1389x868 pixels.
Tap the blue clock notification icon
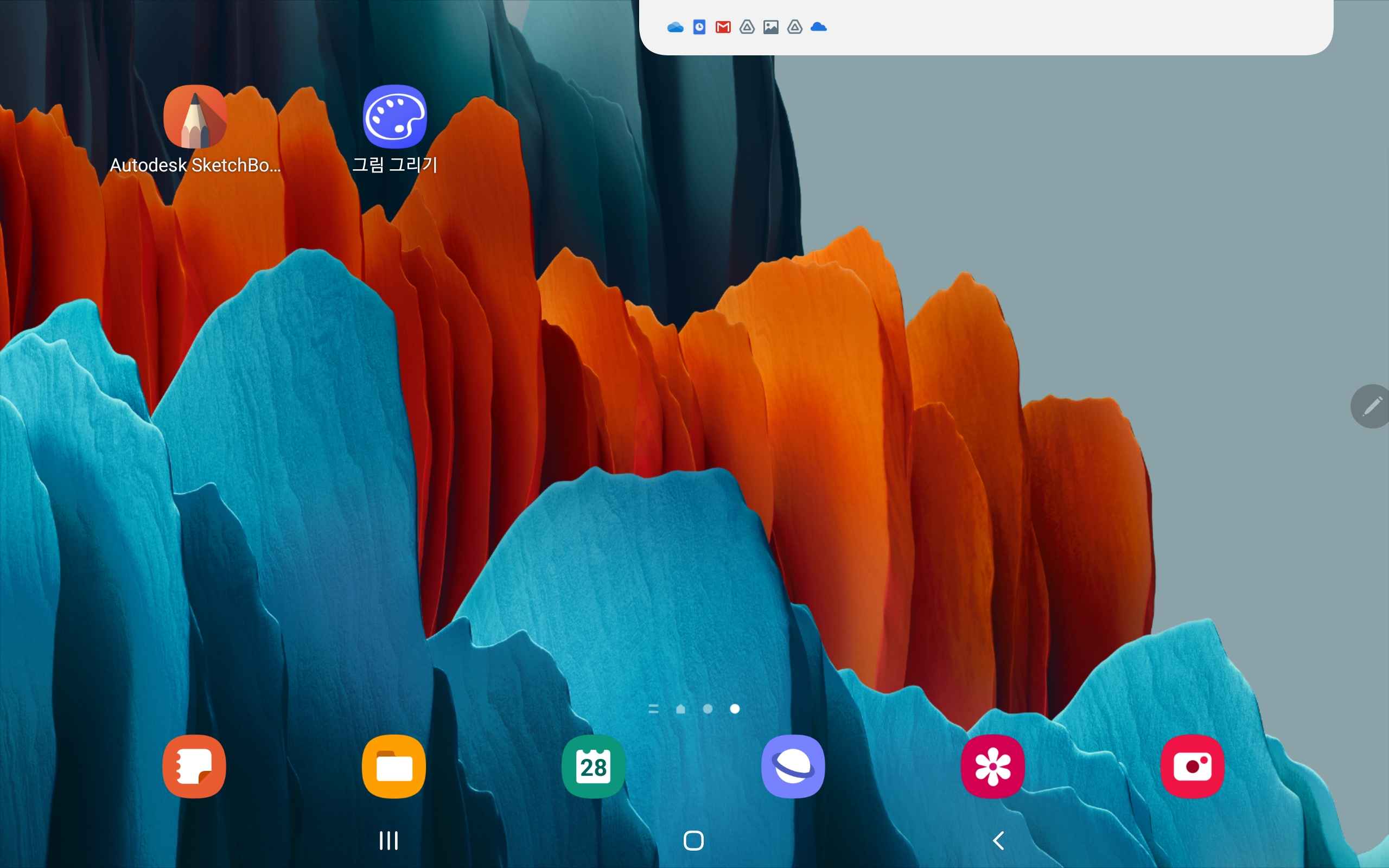[699, 27]
